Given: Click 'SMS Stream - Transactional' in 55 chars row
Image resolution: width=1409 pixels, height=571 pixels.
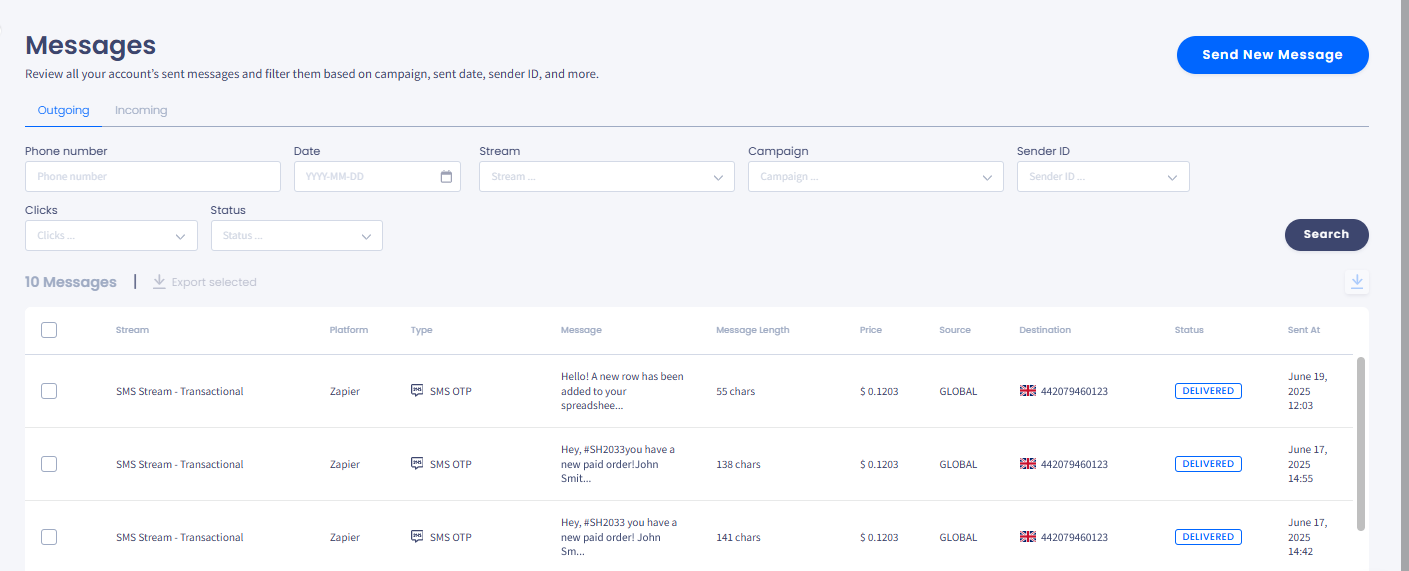Looking at the screenshot, I should click(x=180, y=391).
